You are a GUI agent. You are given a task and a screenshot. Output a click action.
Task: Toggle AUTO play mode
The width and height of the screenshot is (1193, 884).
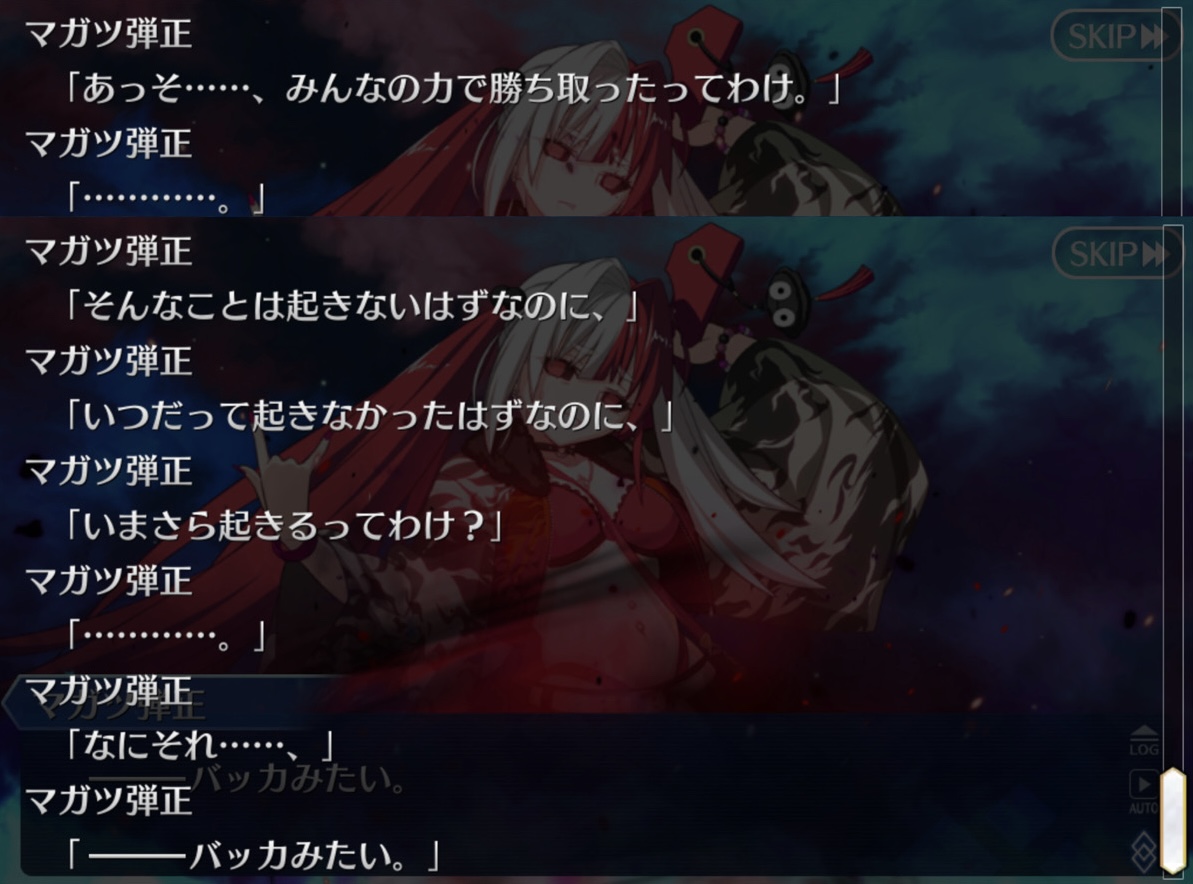[1144, 792]
